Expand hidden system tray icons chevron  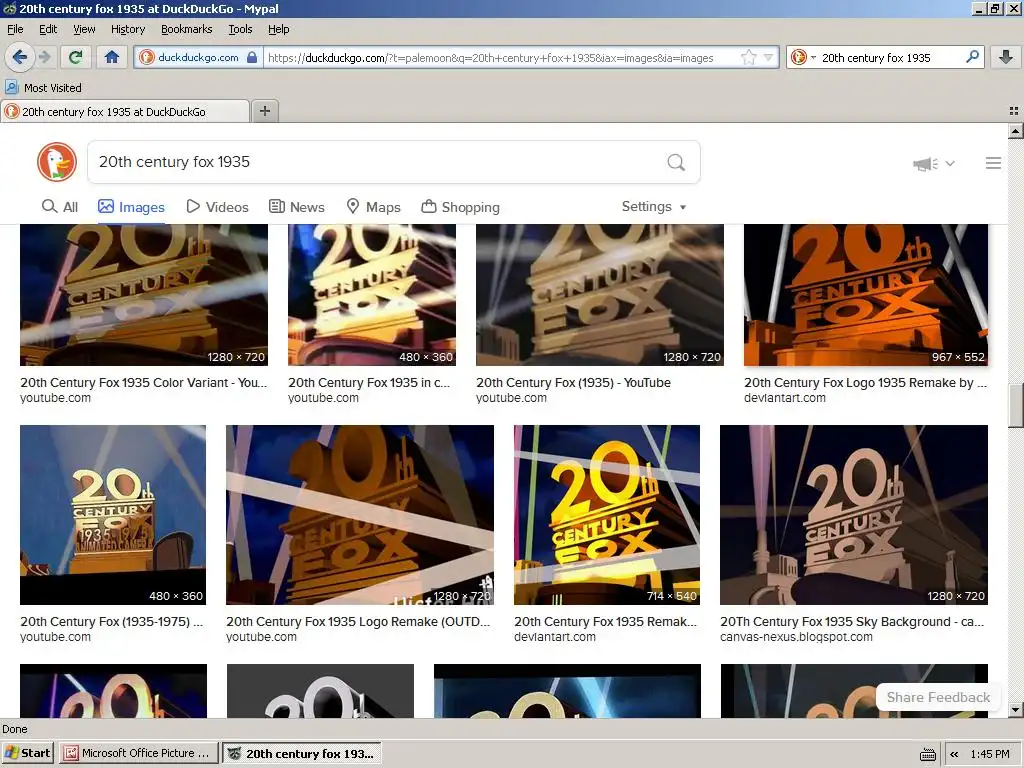click(x=954, y=754)
